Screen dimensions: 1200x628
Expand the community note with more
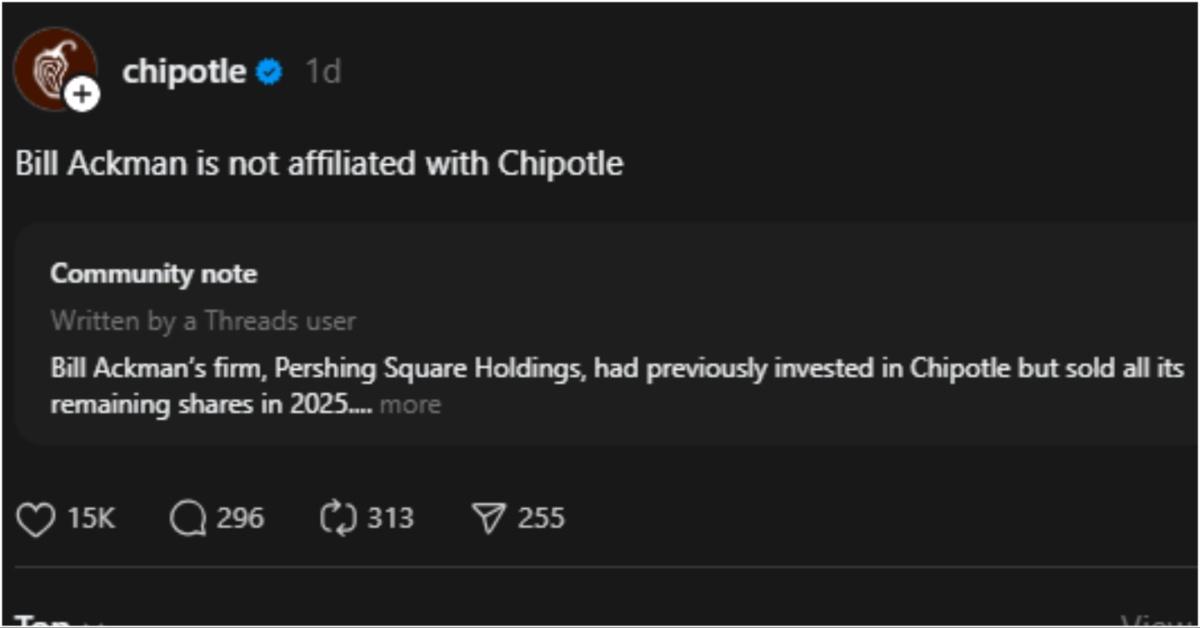[x=413, y=404]
